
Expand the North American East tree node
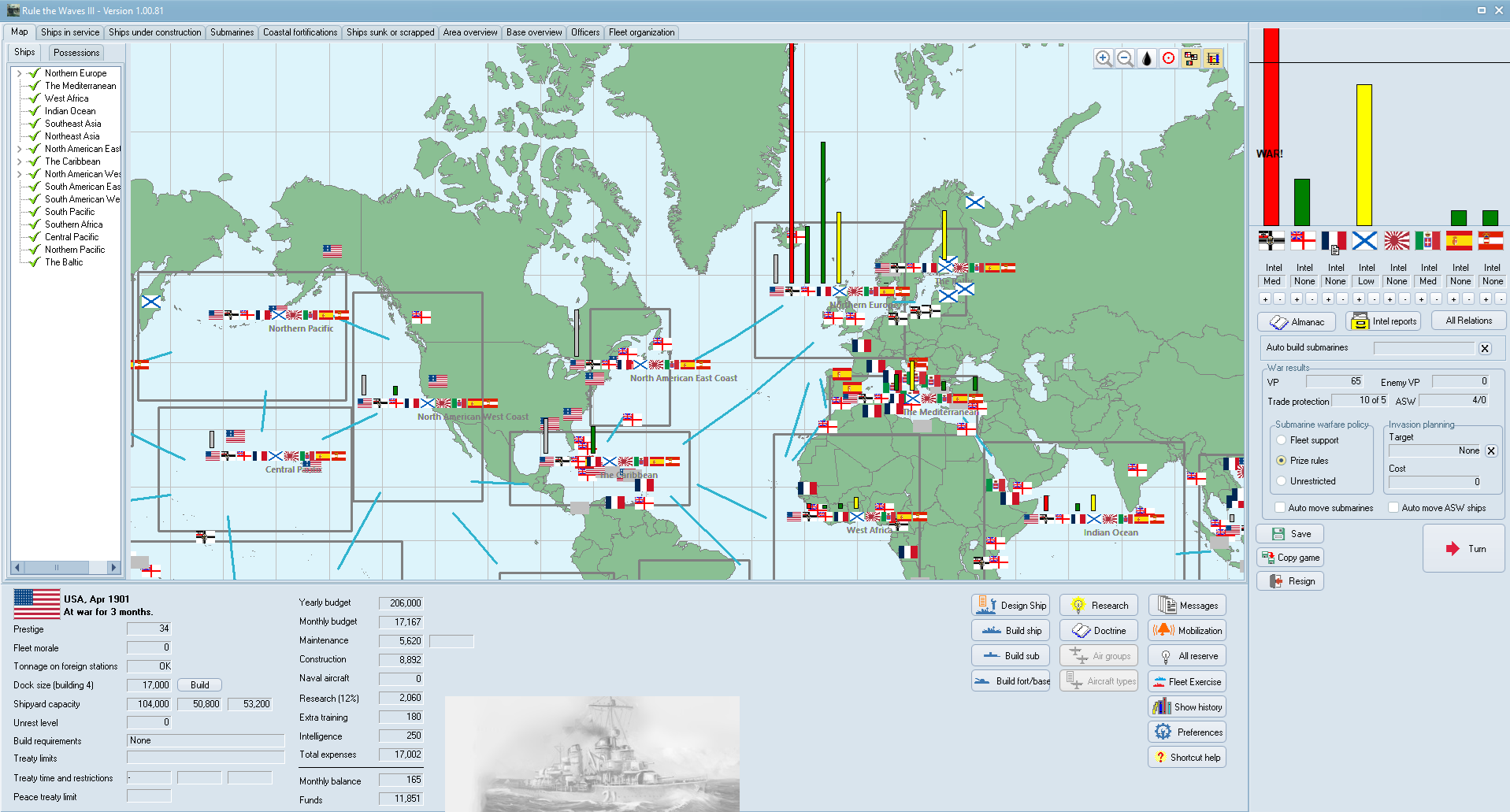pos(19,149)
